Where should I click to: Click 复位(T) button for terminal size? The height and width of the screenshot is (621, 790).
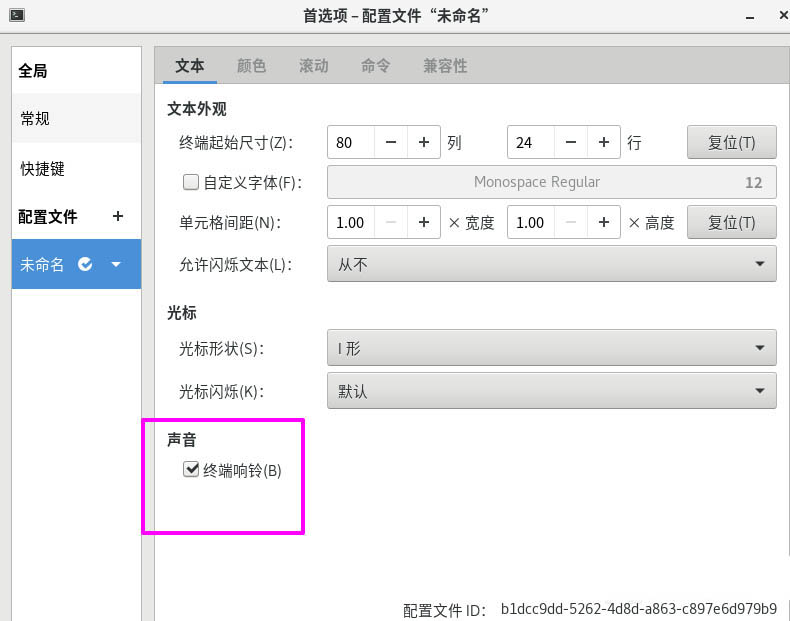click(x=732, y=142)
